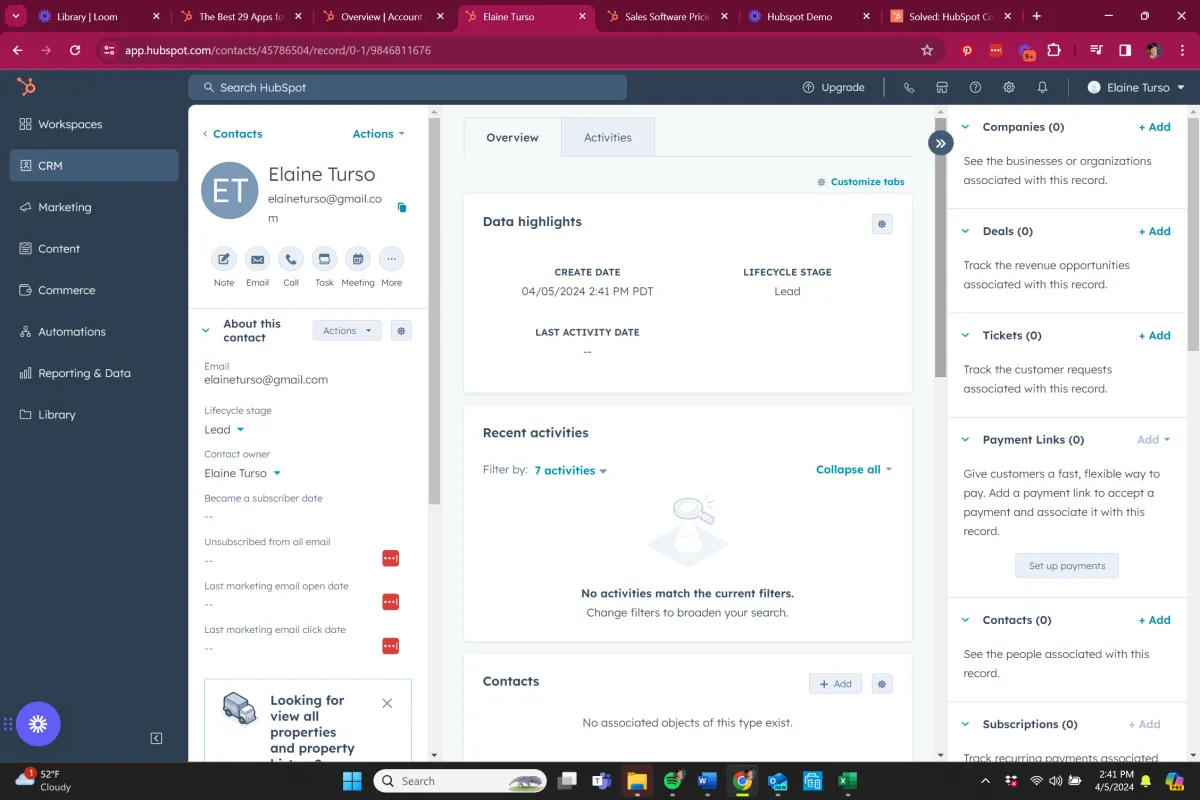The width and height of the screenshot is (1200, 800).
Task: Click the Call action icon
Action: click(291, 259)
